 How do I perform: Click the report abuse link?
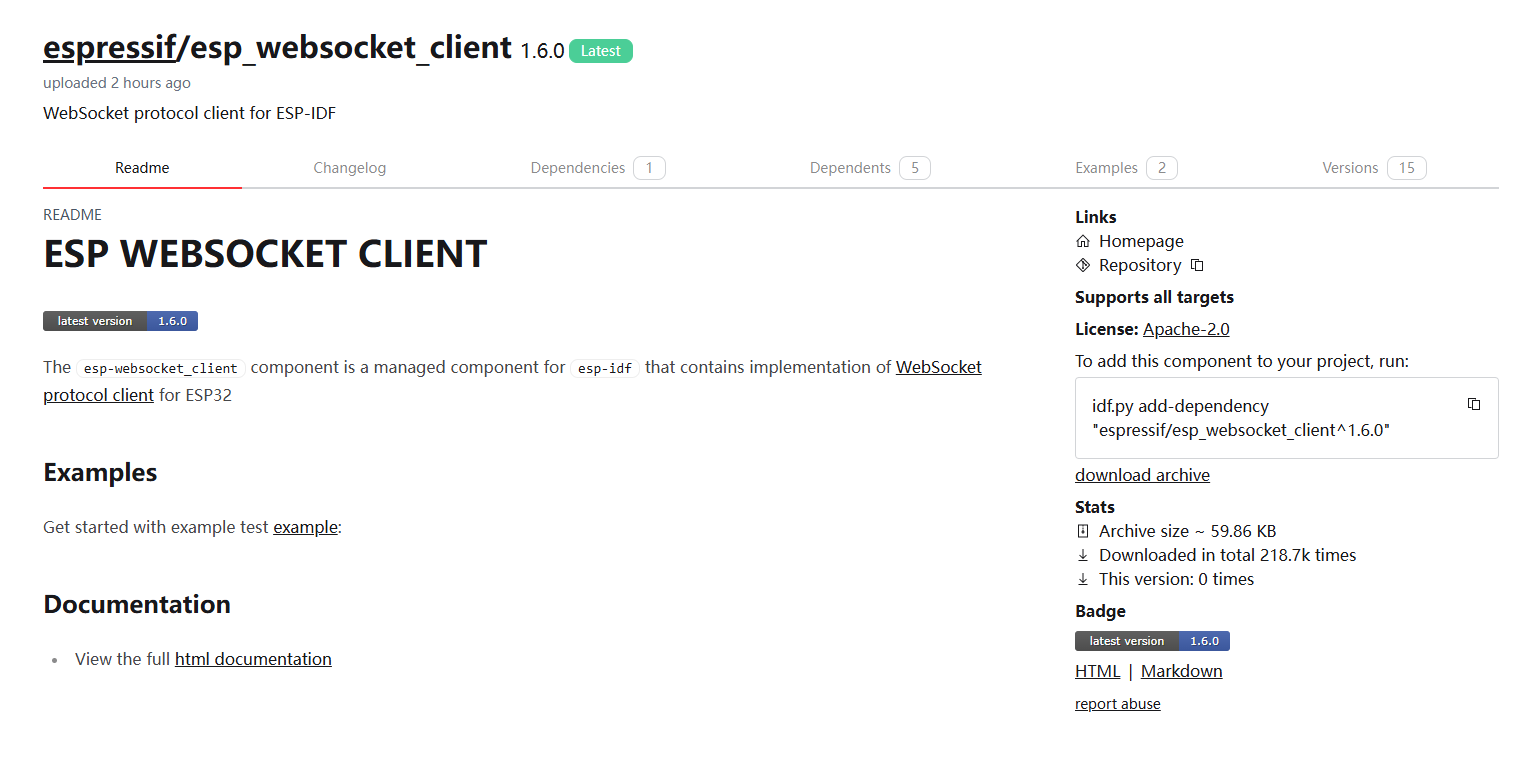pyautogui.click(x=1117, y=704)
